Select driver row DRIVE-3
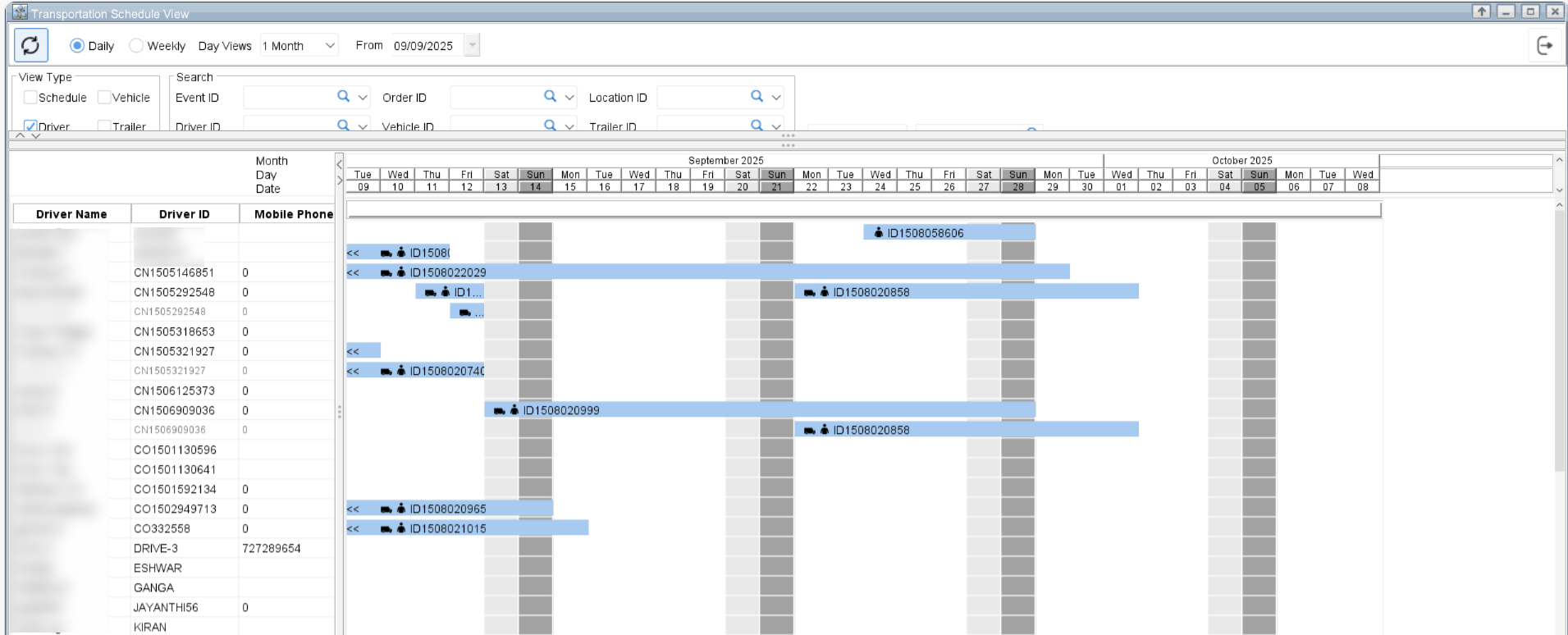Image resolution: width=1568 pixels, height=635 pixels. point(174,548)
